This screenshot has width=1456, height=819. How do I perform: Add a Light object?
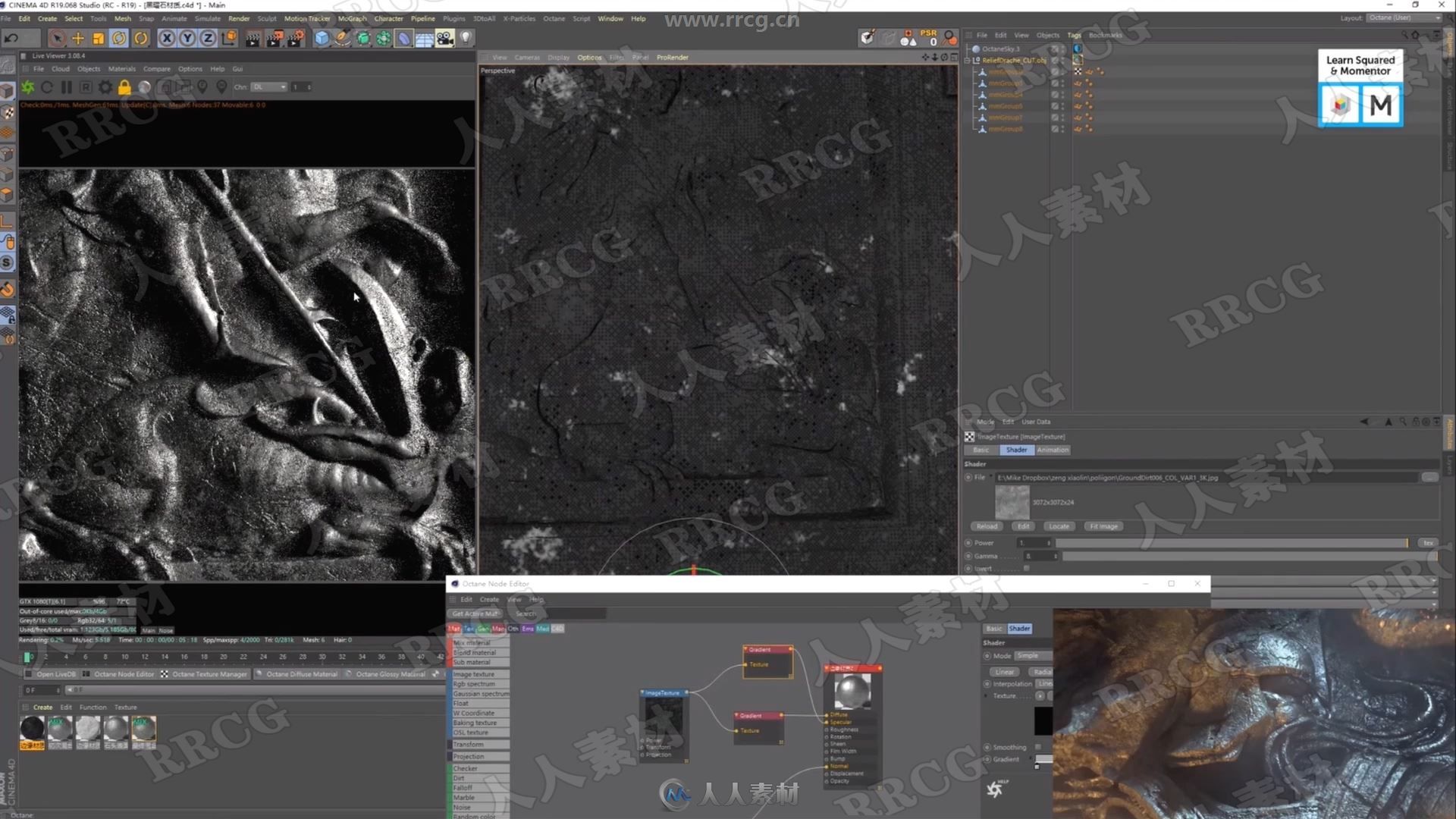click(x=466, y=38)
